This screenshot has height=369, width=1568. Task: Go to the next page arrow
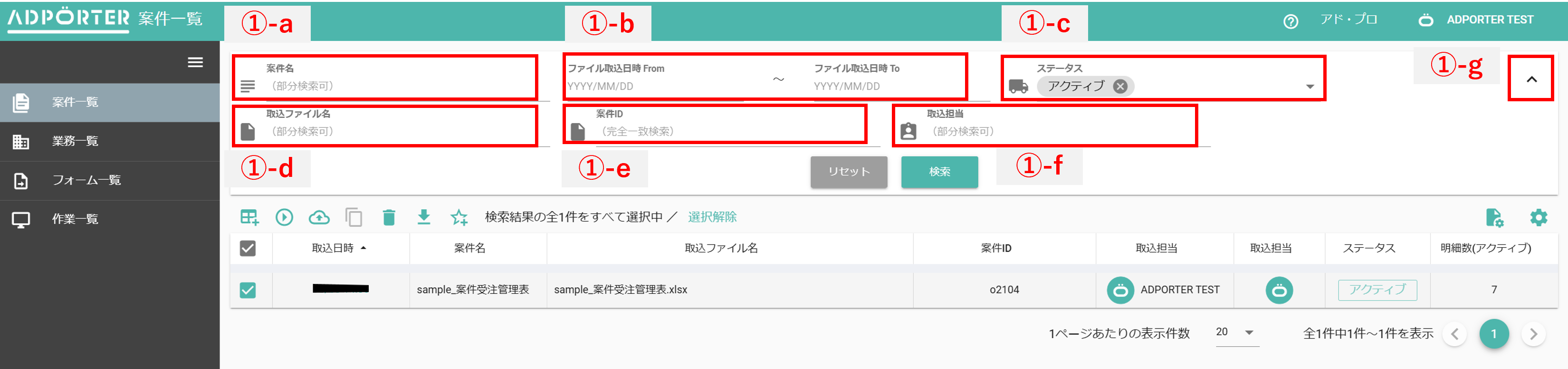click(1533, 334)
